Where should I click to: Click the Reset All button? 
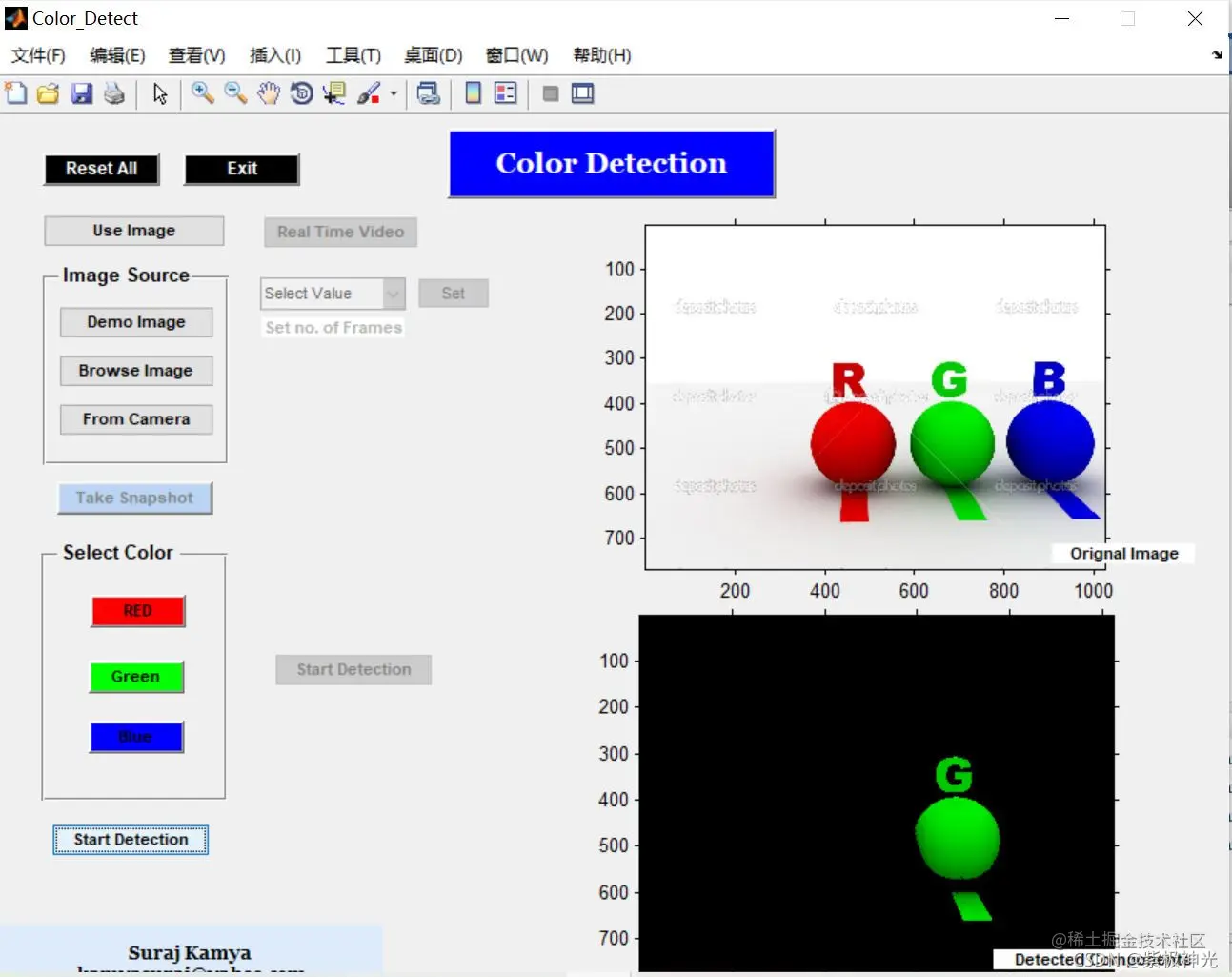(x=102, y=169)
